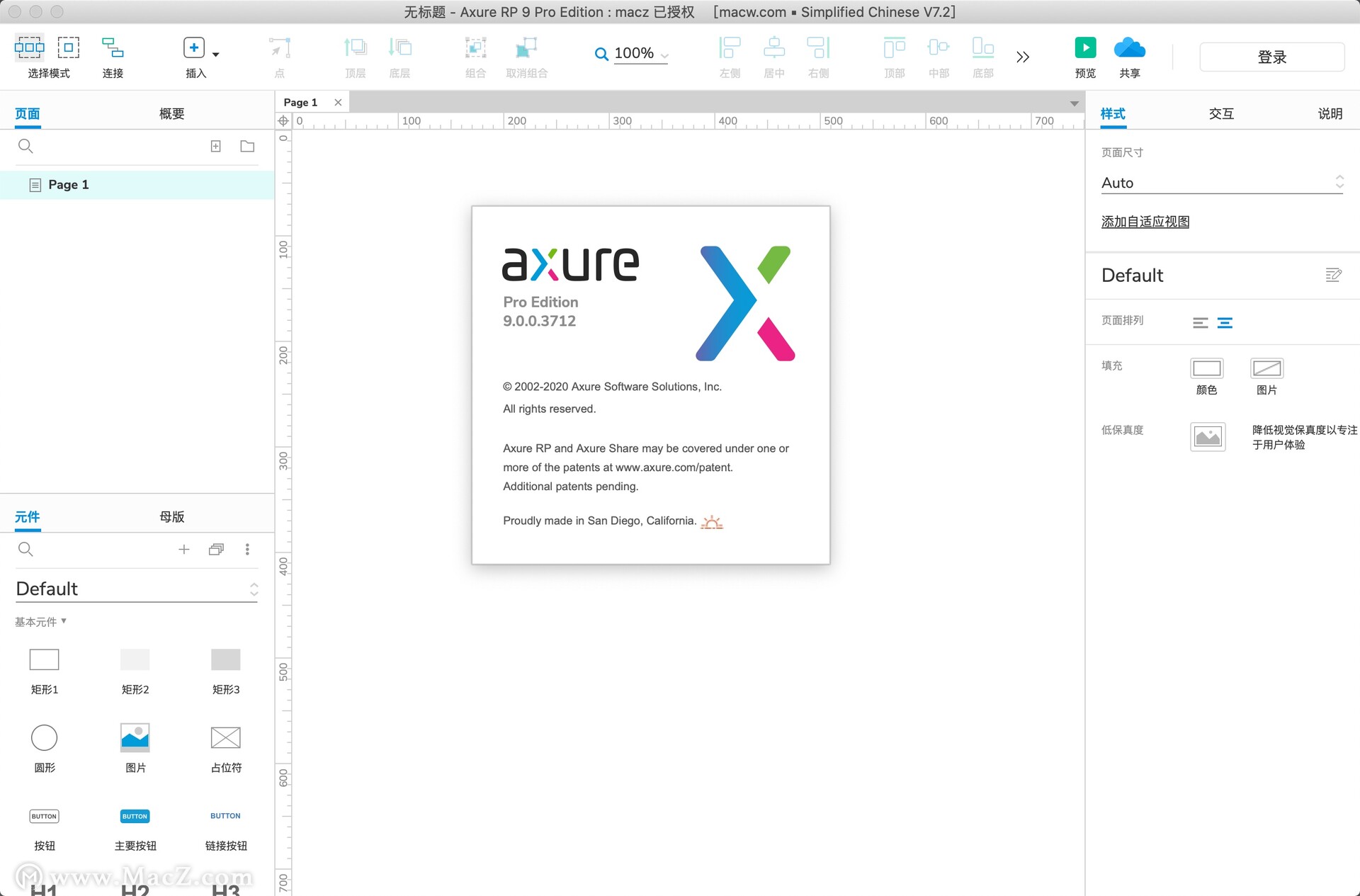Align 底部 bottom icon
Image resolution: width=1360 pixels, height=896 pixels.
click(983, 47)
